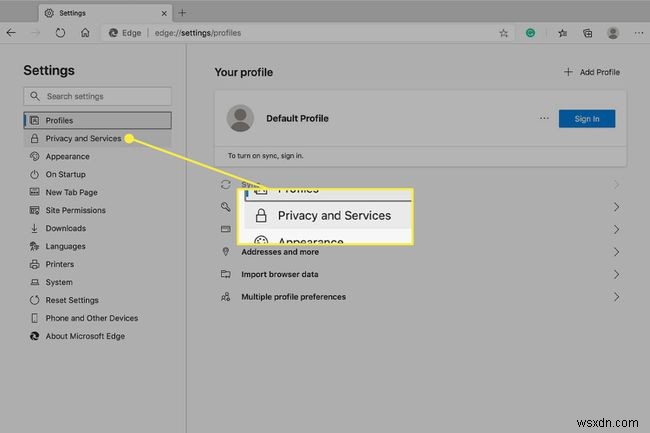Open About Microsoft Edge page
This screenshot has height=433, width=650.
(97, 336)
